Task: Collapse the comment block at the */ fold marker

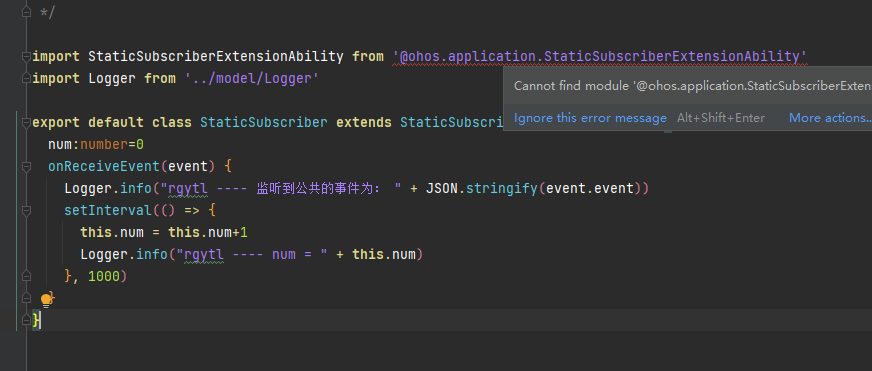Action: [x=26, y=12]
